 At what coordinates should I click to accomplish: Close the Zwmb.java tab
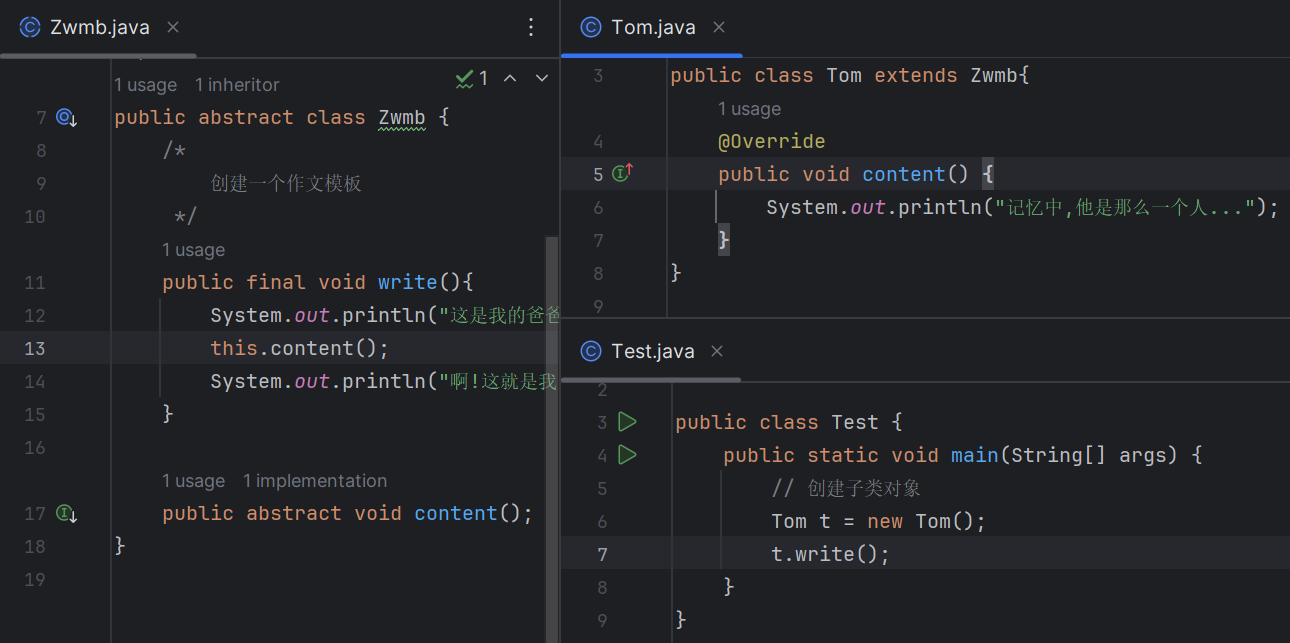point(173,28)
